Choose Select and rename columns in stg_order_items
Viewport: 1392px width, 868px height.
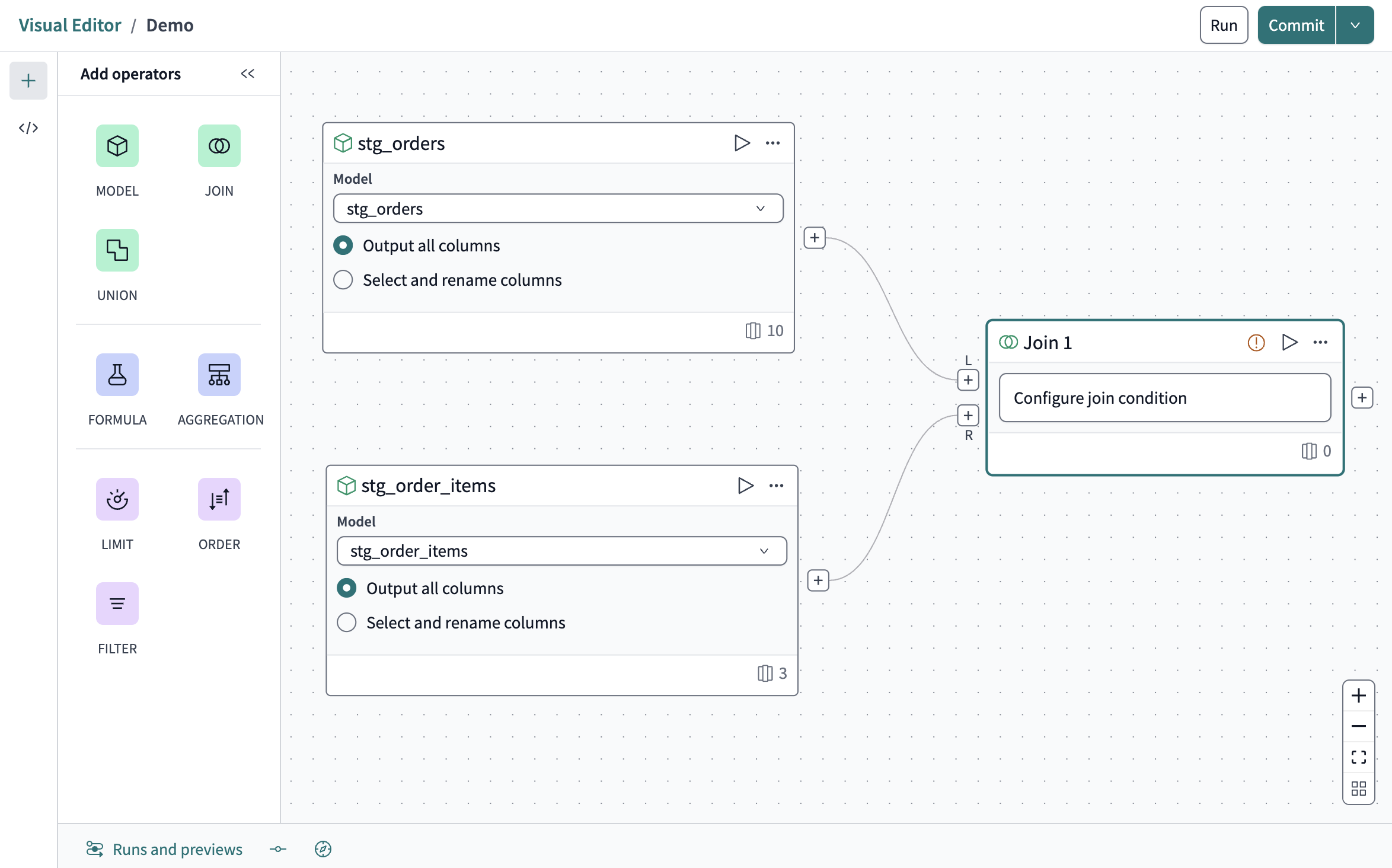[x=347, y=623]
